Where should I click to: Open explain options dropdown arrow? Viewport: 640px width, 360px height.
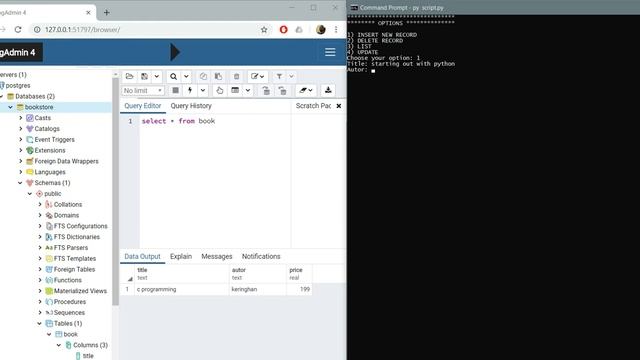click(x=248, y=90)
